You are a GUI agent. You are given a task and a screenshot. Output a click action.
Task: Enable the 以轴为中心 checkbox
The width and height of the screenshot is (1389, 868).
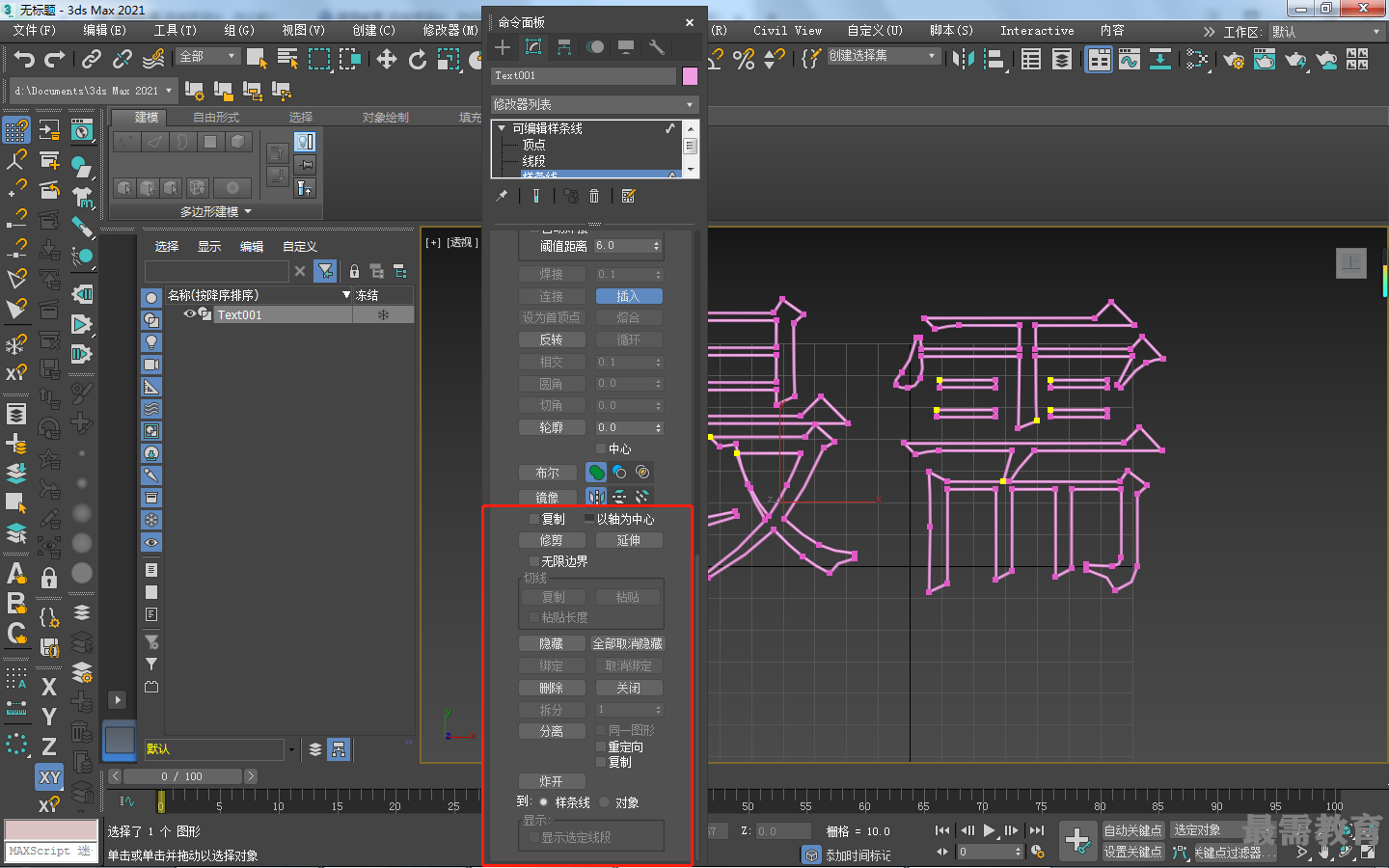click(589, 519)
